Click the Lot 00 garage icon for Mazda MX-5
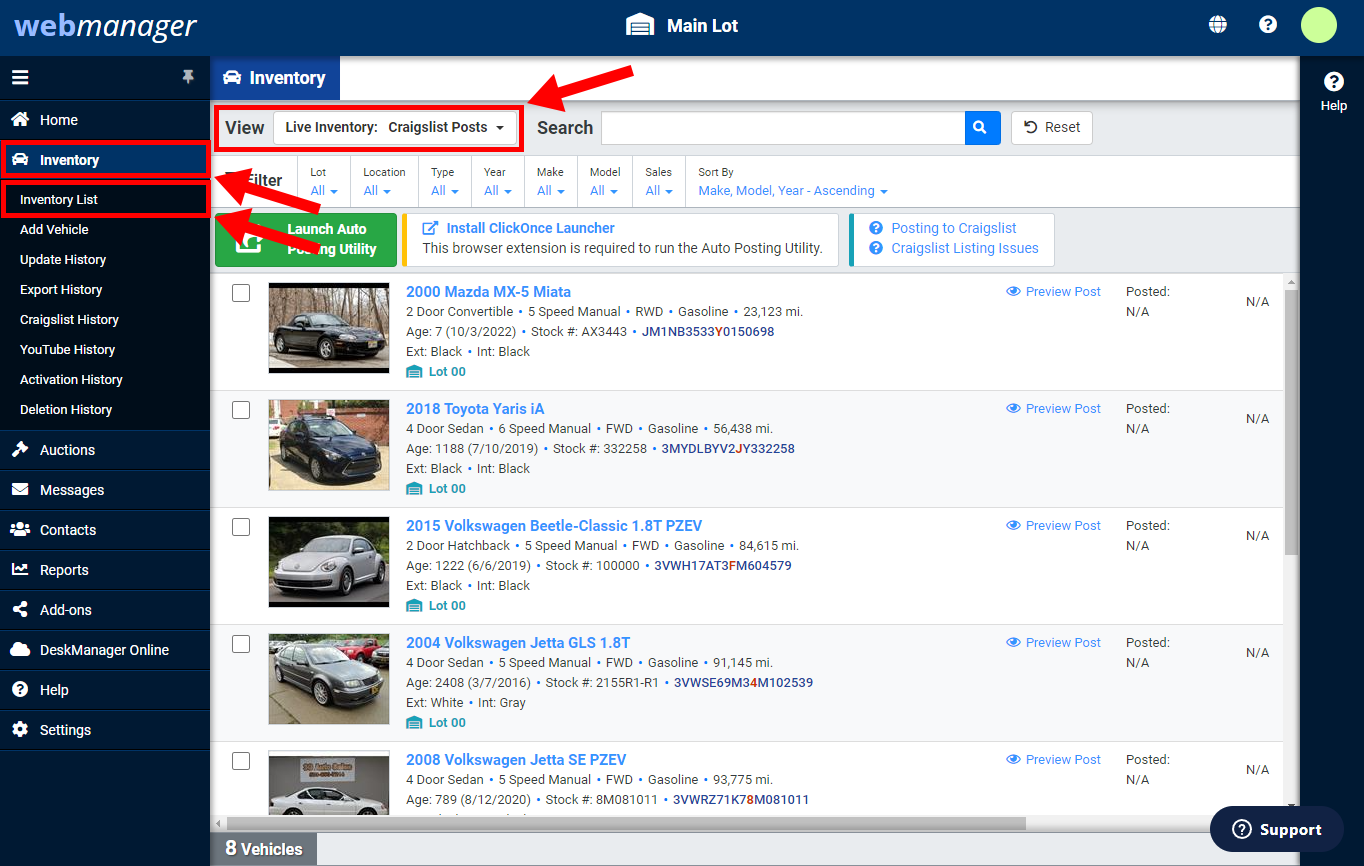The image size is (1364, 866). click(415, 372)
